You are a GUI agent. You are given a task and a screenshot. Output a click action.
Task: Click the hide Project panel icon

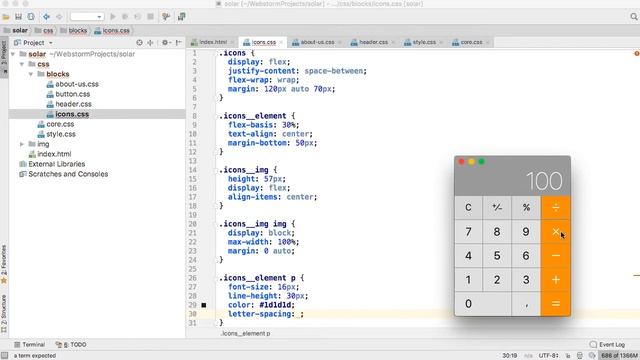(x=178, y=42)
